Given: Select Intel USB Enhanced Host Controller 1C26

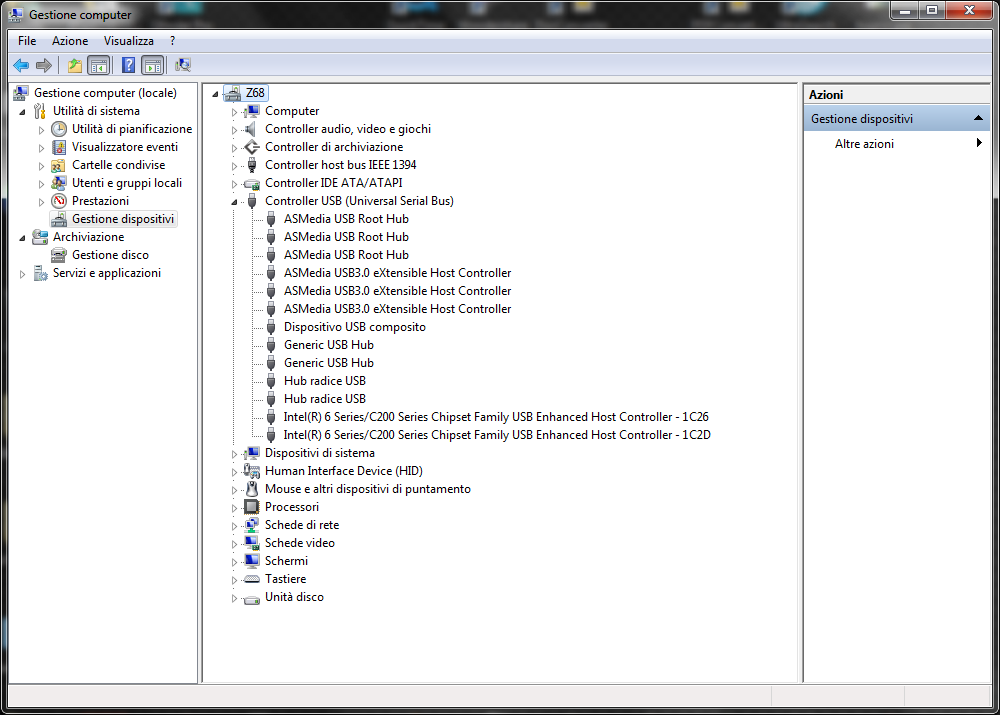Looking at the screenshot, I should pos(496,416).
